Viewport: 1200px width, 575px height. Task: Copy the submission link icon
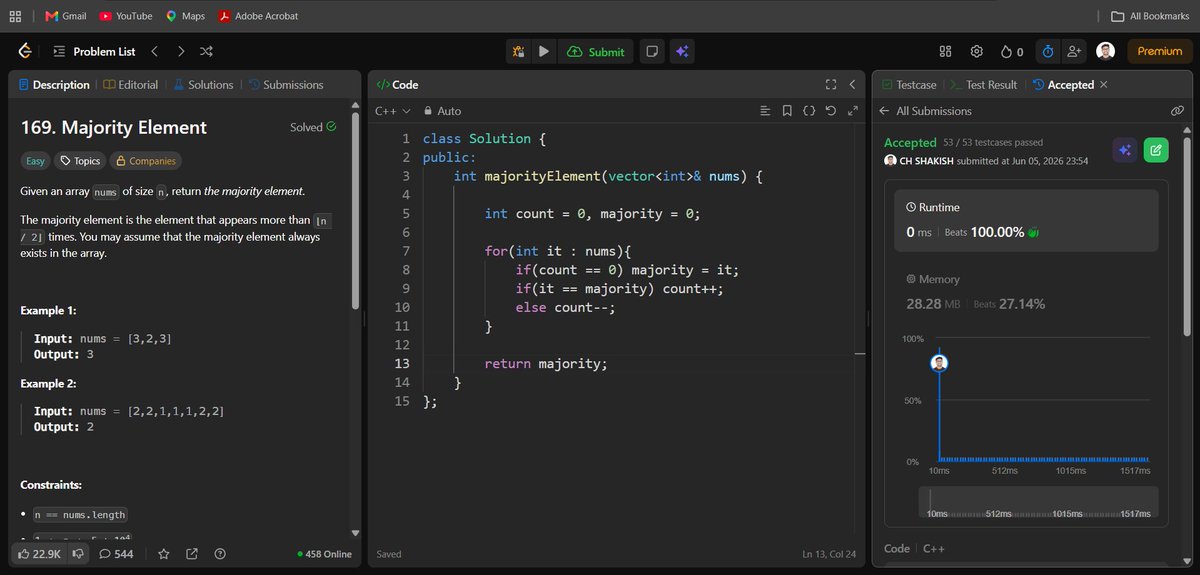point(1177,111)
